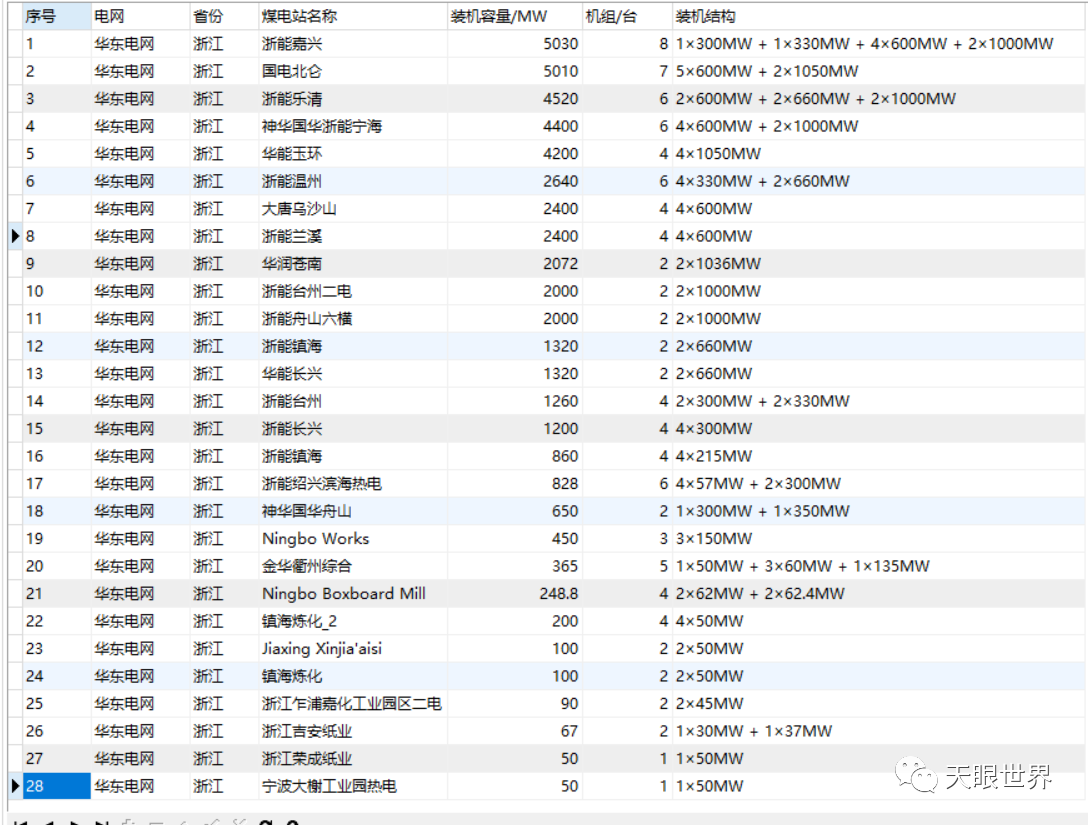This screenshot has height=825, width=1088.
Task: Click the 2×62MW + 2×62.4MW cell
Action: pos(878,594)
